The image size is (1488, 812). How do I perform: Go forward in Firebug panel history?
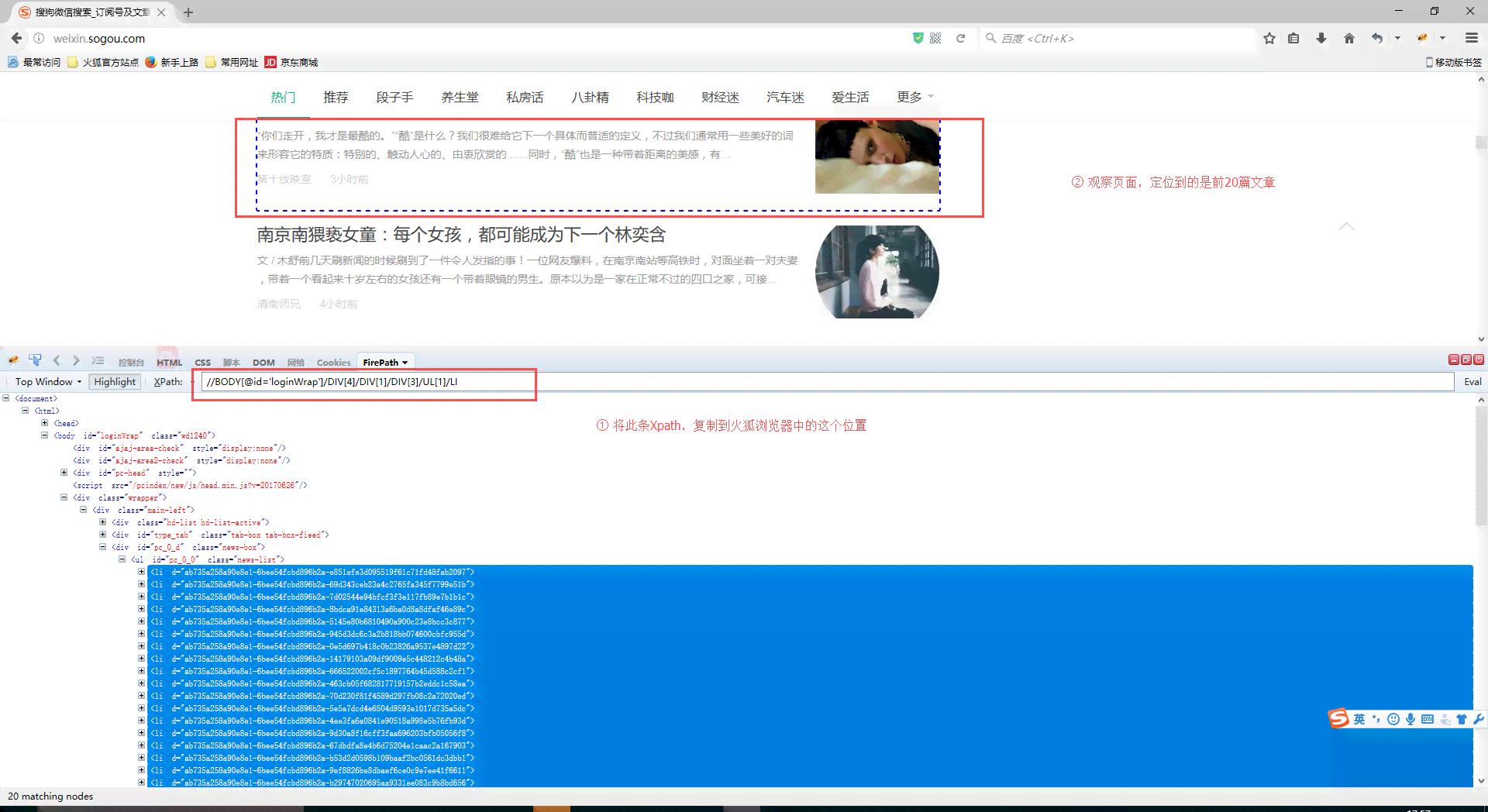tap(75, 360)
